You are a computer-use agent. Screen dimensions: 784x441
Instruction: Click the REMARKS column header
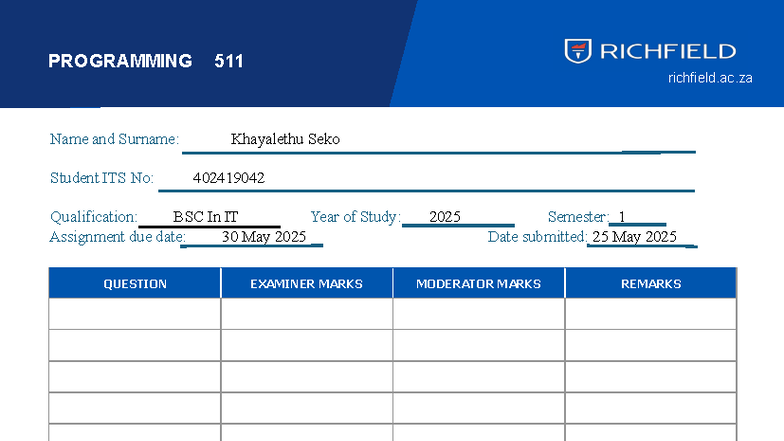(x=651, y=284)
